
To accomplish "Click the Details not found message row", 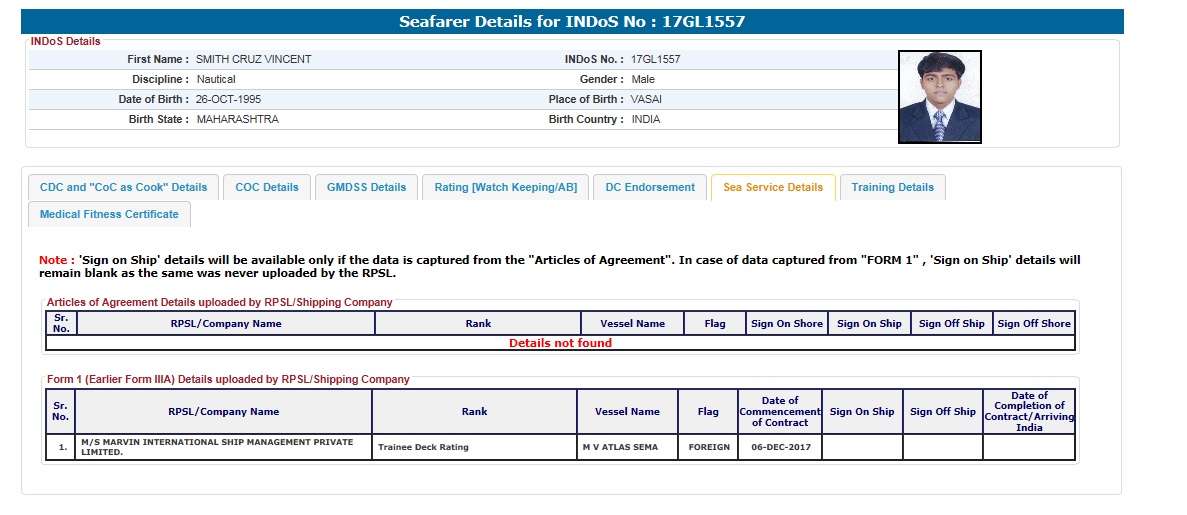I will [x=560, y=343].
